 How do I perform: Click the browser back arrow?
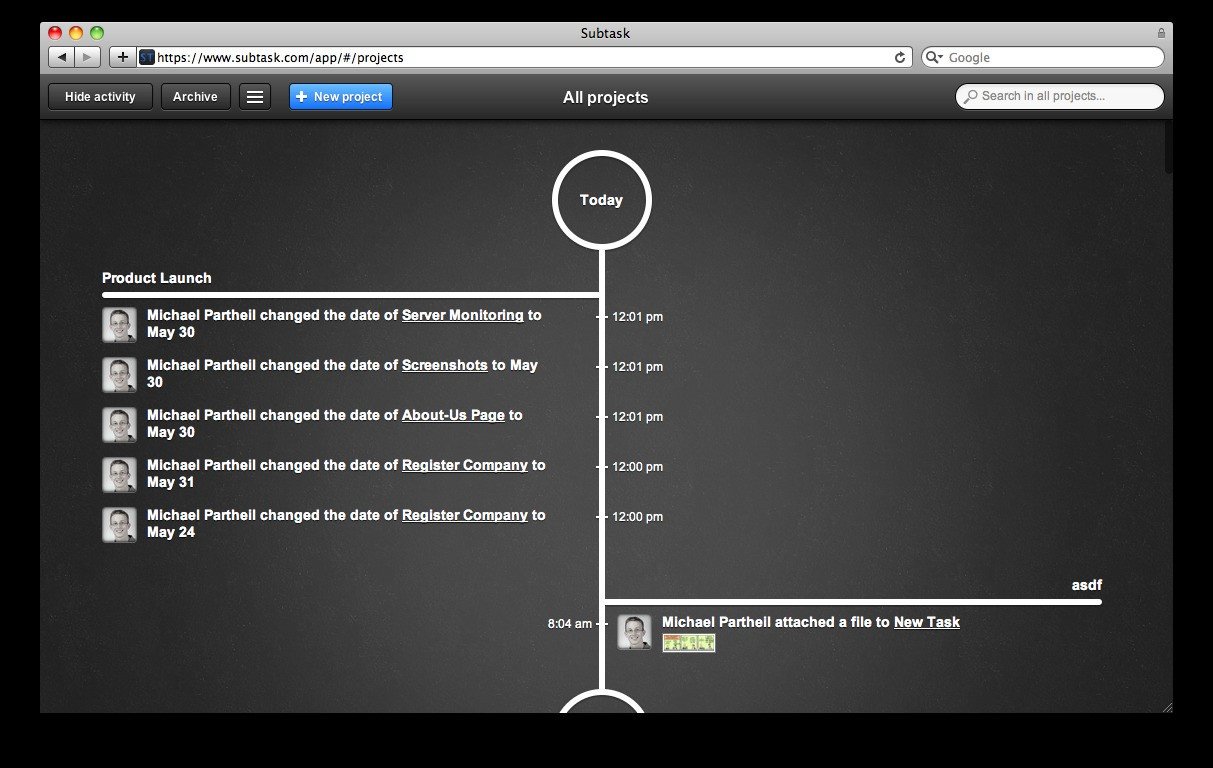(62, 57)
